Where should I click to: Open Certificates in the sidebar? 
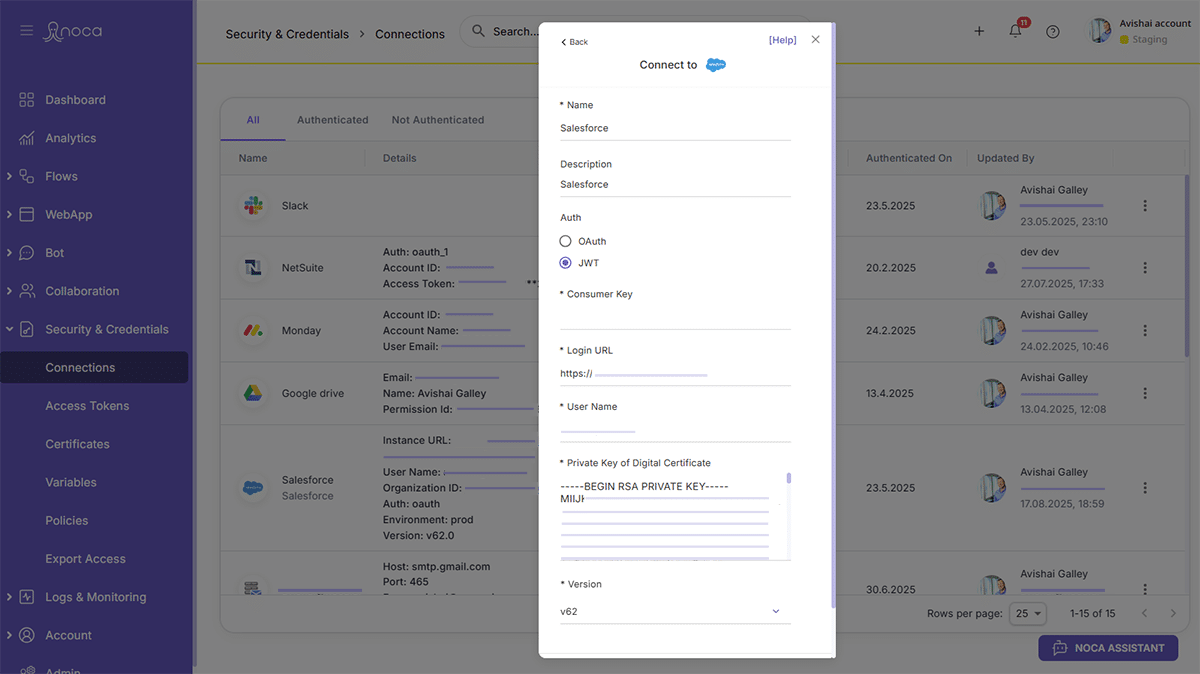click(77, 444)
